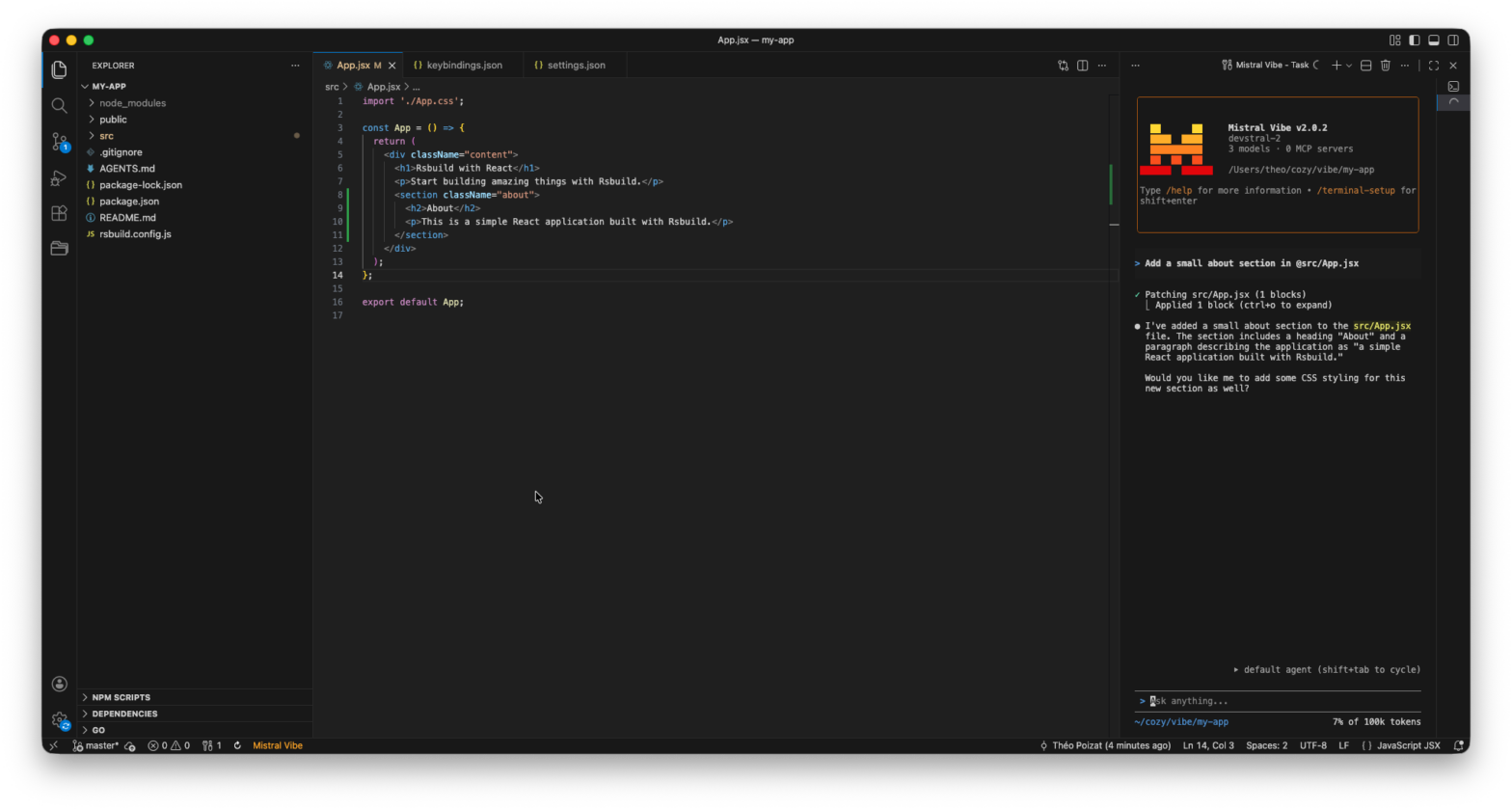Maximize the terminal panel size
Viewport: 1512px width, 809px height.
pos(1433,66)
